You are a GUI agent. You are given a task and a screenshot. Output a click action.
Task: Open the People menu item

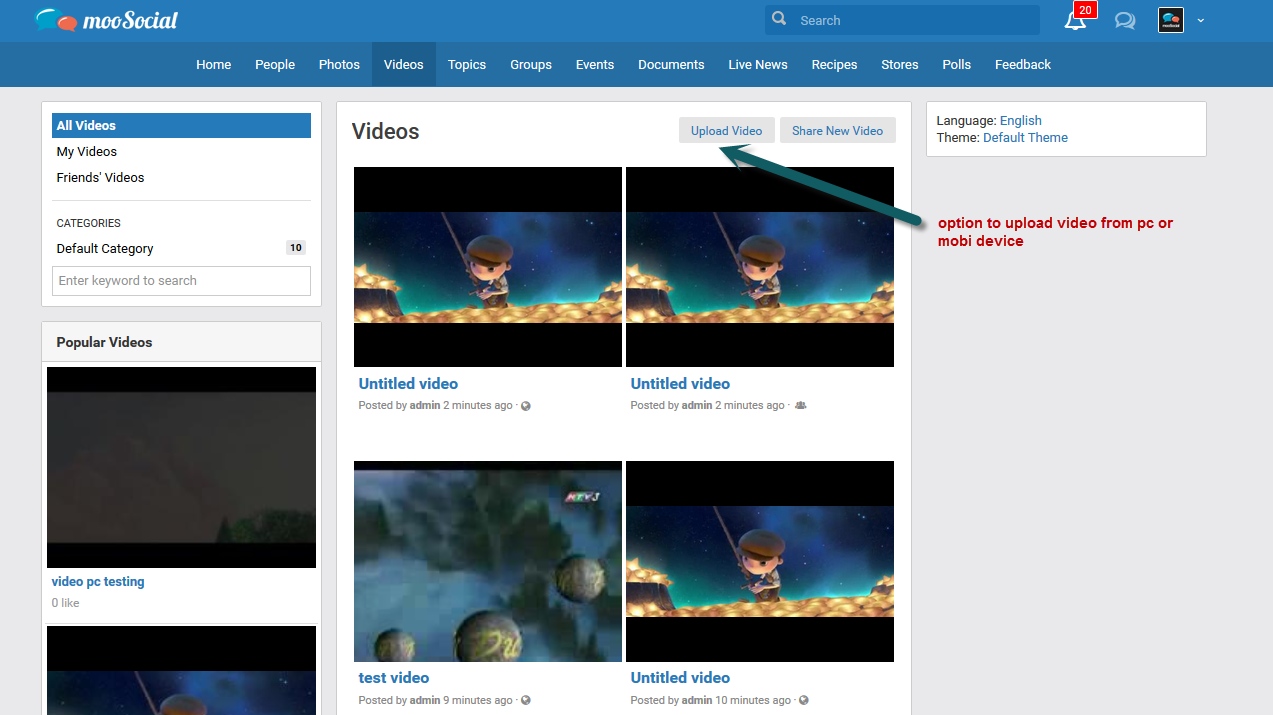click(x=275, y=65)
